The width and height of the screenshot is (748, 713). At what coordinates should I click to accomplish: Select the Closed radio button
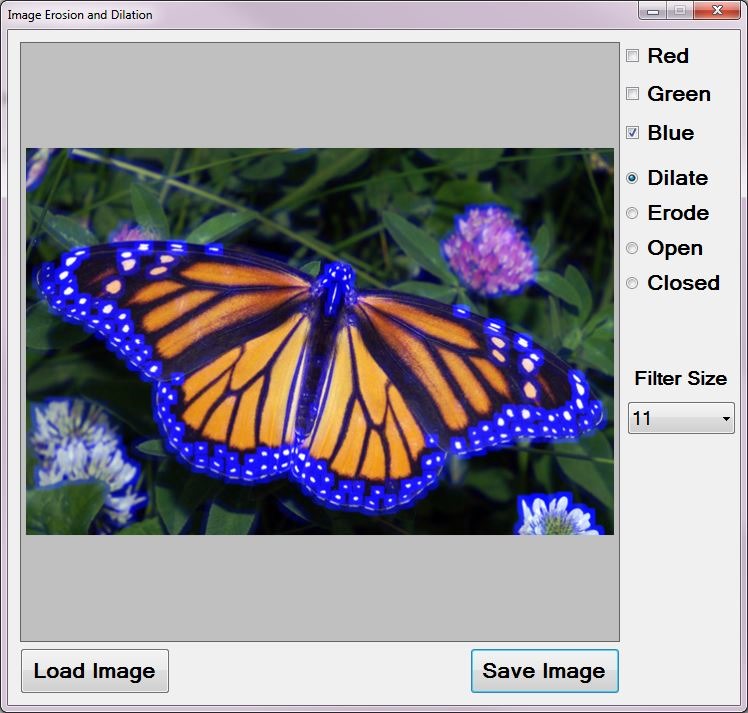(632, 283)
